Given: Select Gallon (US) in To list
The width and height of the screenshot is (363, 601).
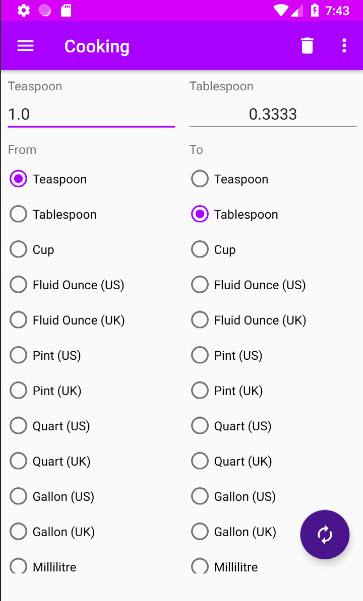Looking at the screenshot, I should pyautogui.click(x=233, y=496).
